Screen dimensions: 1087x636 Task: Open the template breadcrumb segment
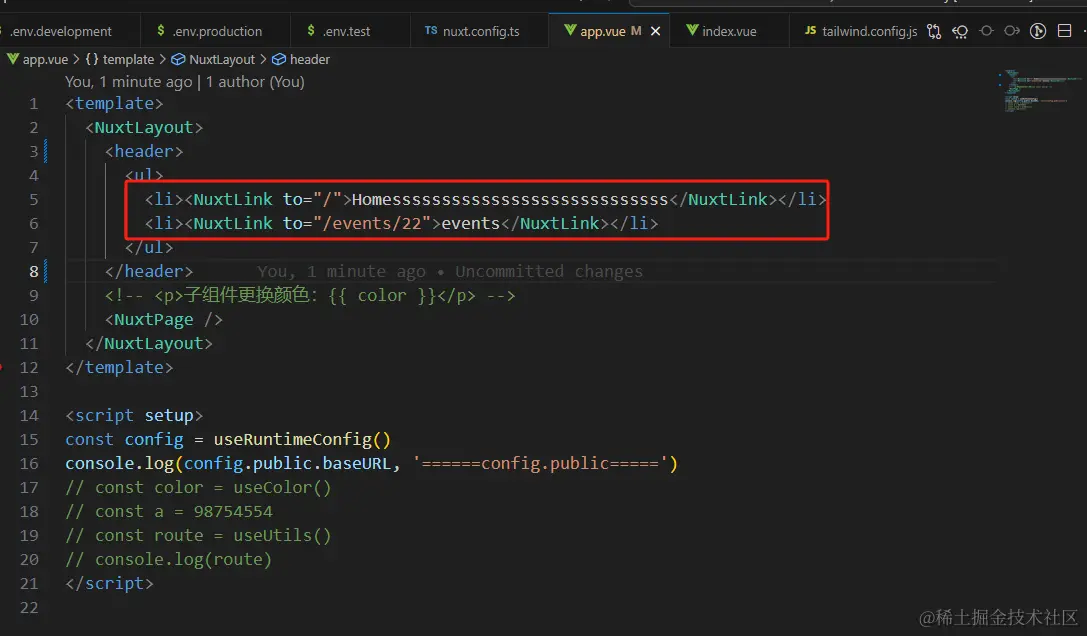coord(120,60)
